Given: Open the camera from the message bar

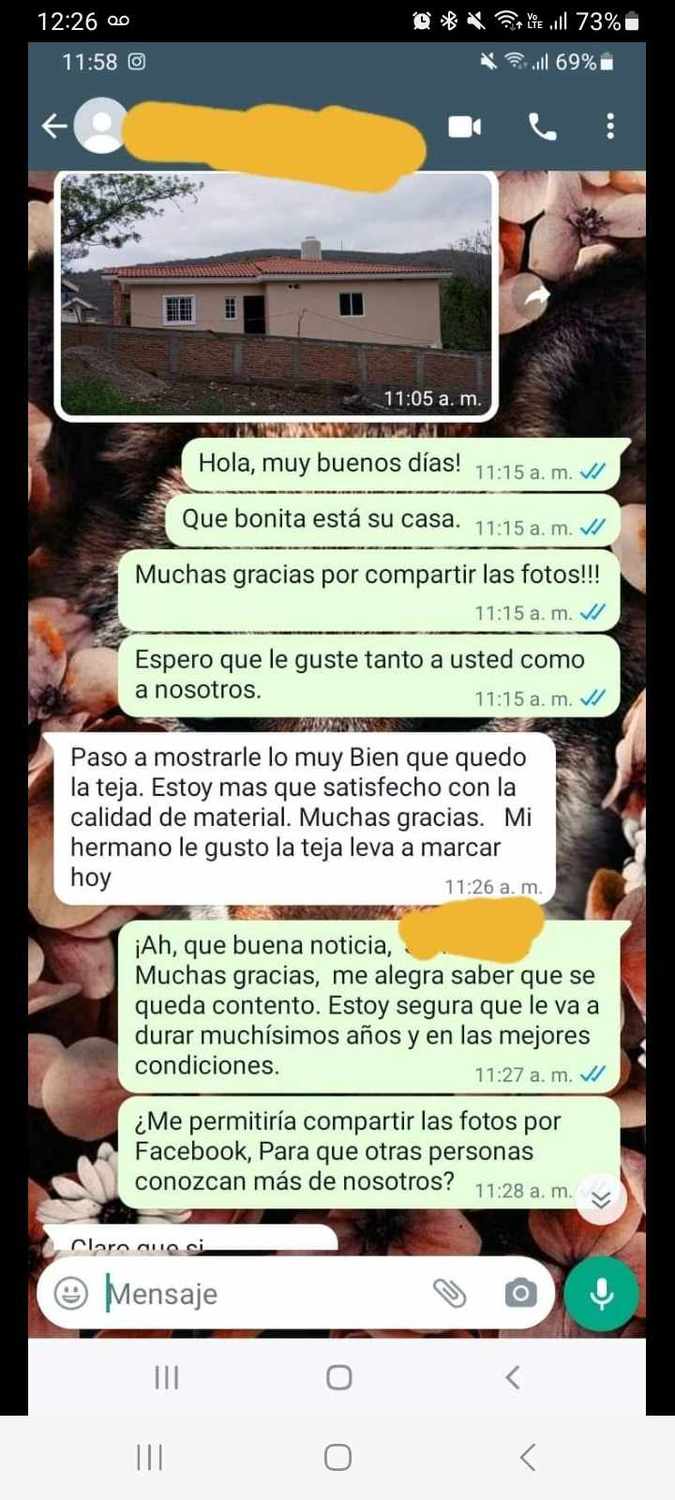Looking at the screenshot, I should 520,1294.
